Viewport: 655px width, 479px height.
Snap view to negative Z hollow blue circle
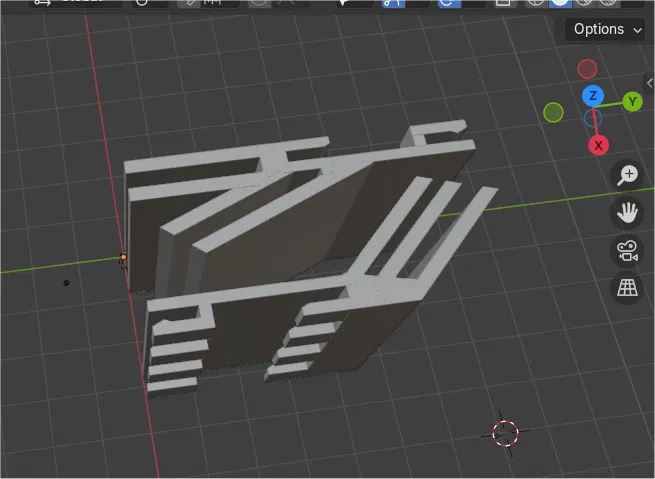(x=593, y=118)
